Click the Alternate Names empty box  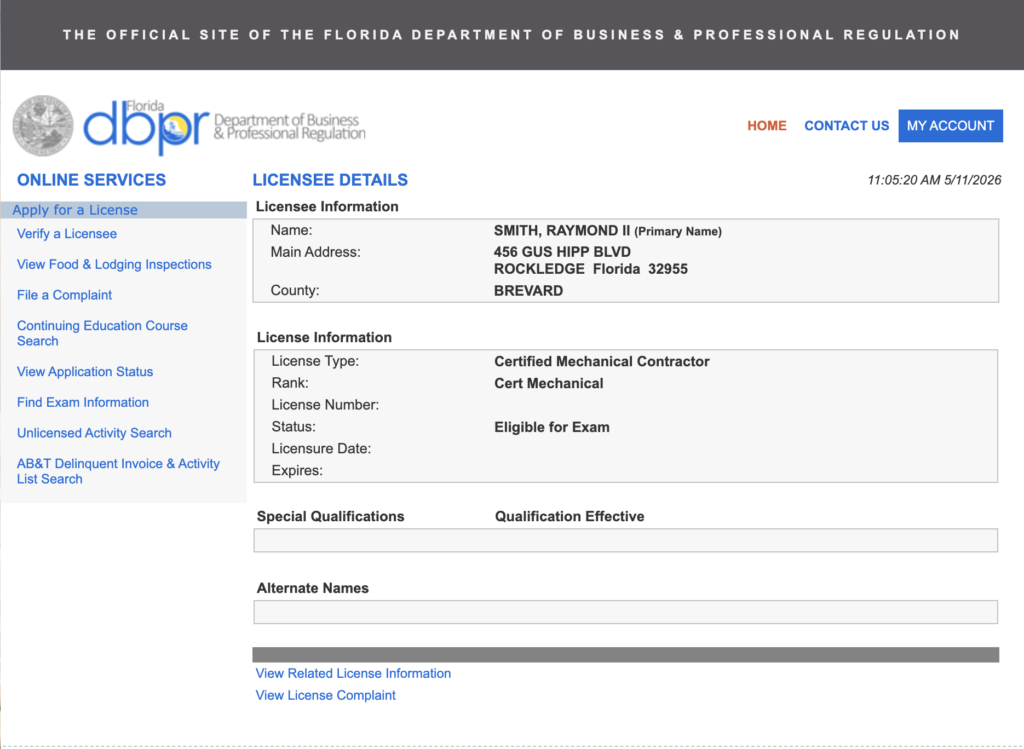point(626,612)
